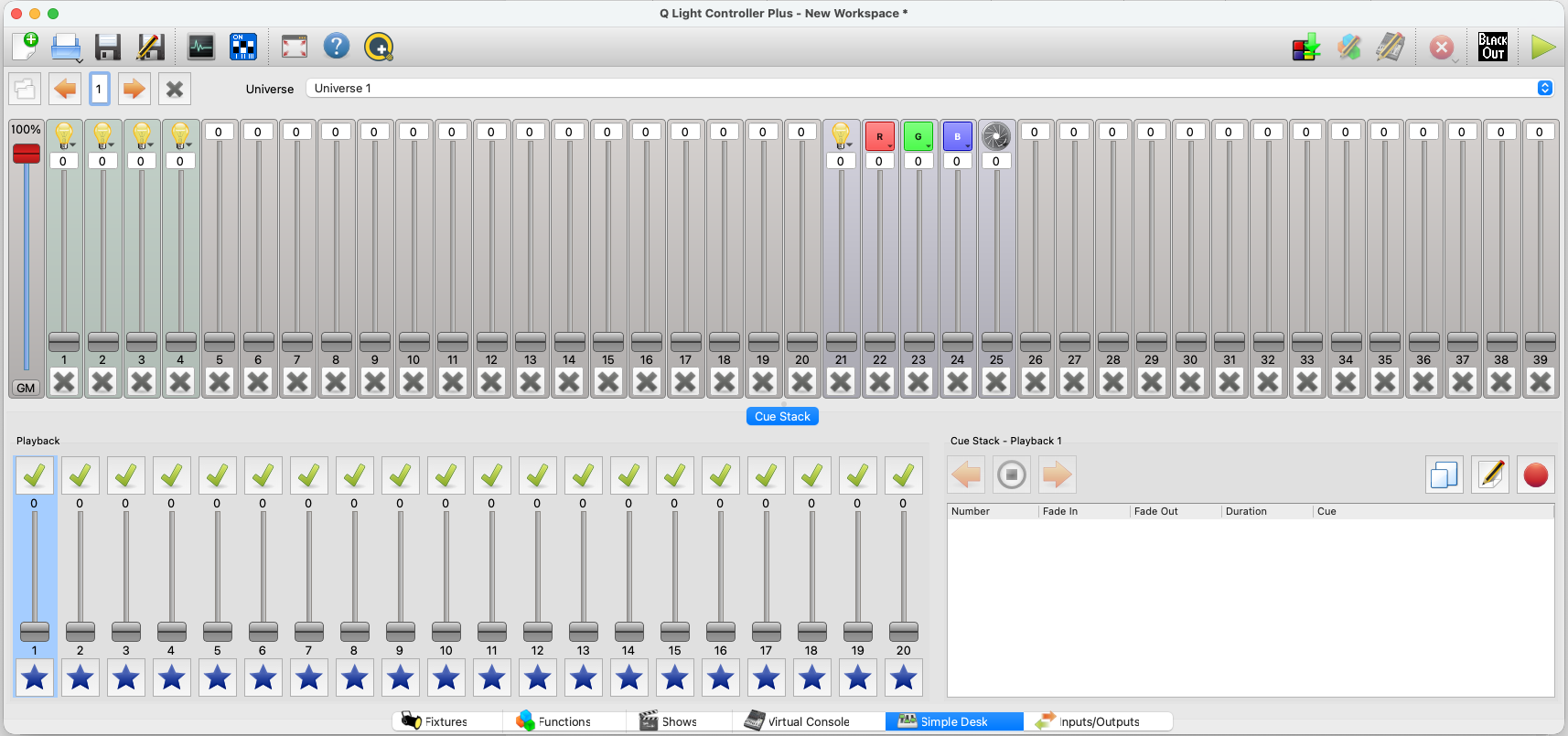Open the help documentation icon
Viewport: 1568px width, 736px height.
337,47
